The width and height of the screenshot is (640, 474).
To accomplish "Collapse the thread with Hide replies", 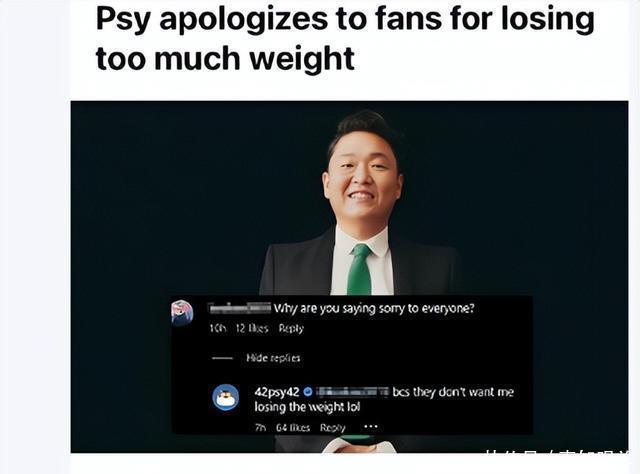I will [x=273, y=358].
